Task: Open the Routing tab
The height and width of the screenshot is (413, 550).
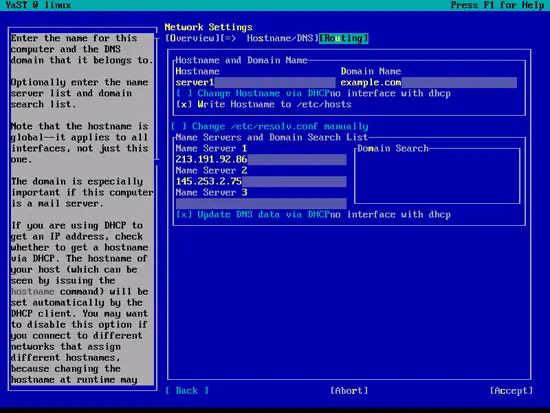Action: pos(344,38)
